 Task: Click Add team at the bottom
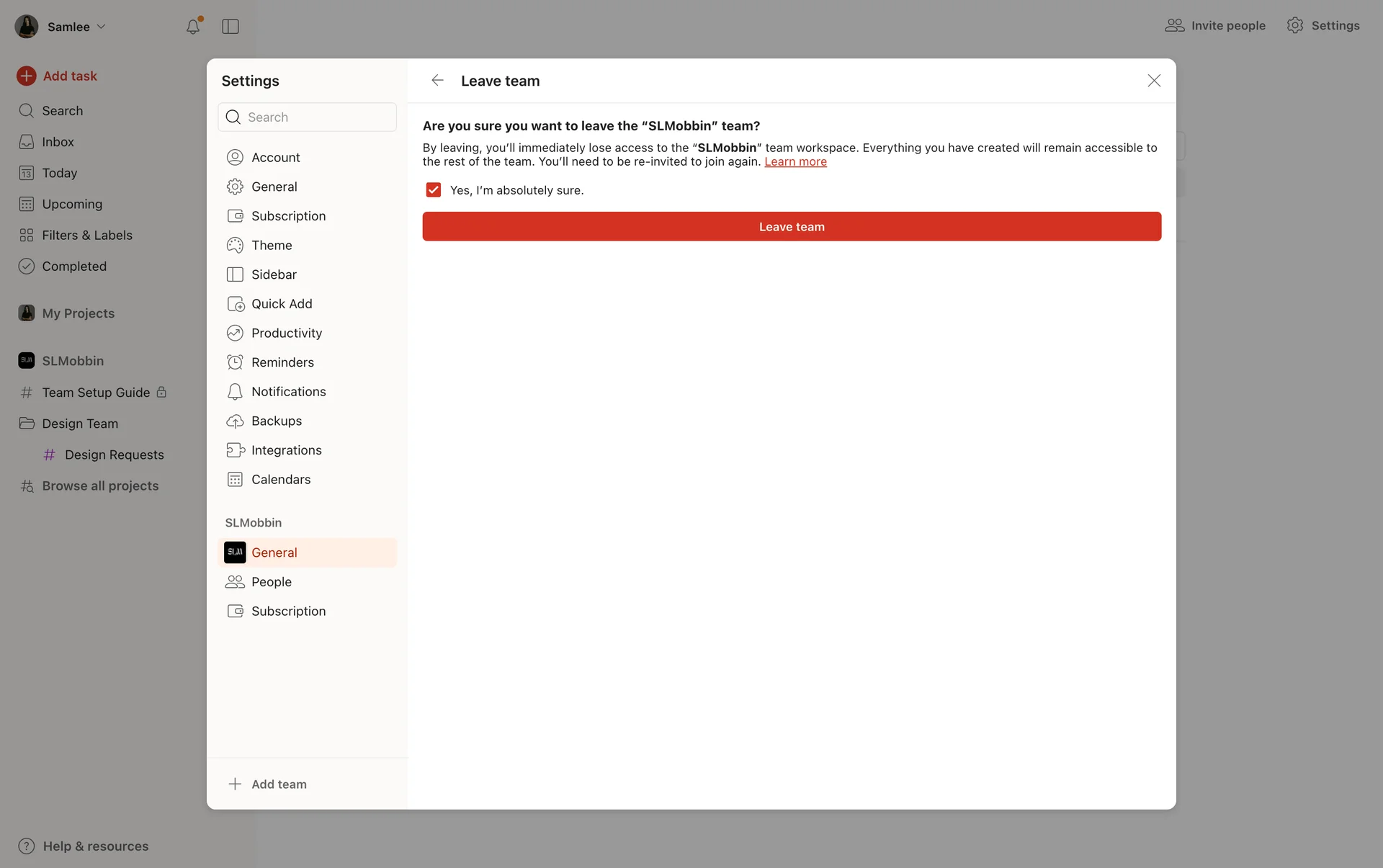point(278,784)
